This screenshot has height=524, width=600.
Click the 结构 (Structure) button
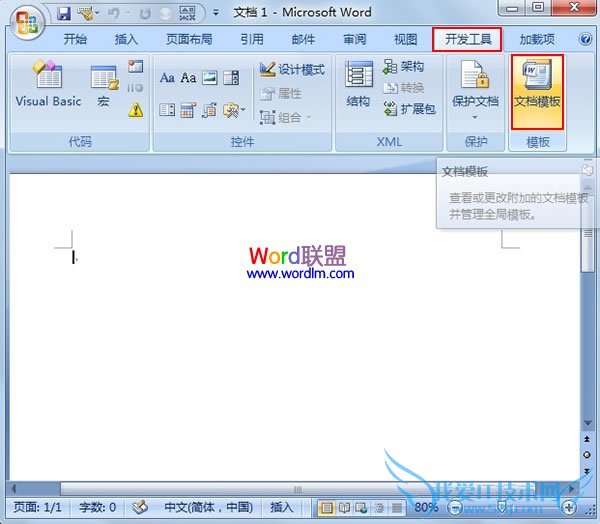[x=358, y=84]
